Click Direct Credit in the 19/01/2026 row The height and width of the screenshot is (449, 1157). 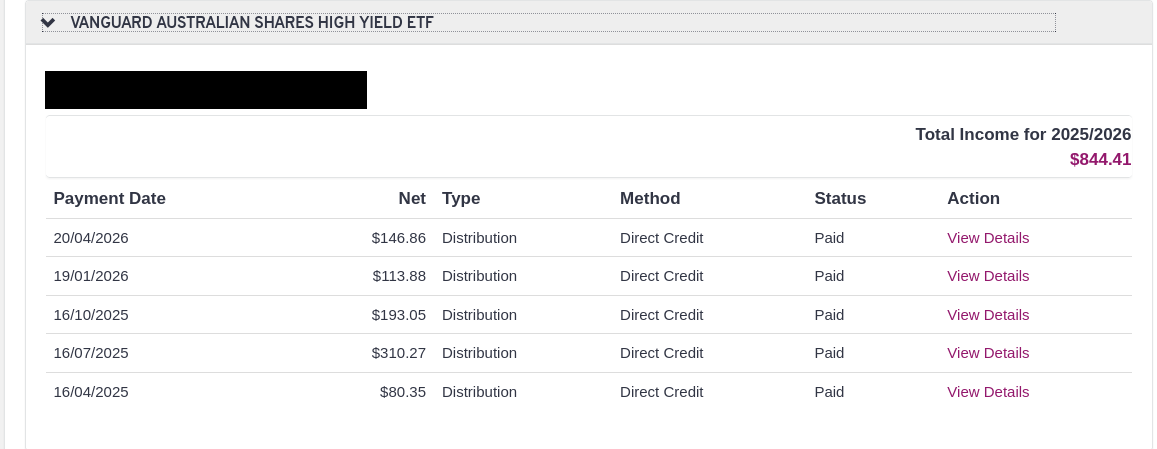tap(661, 276)
